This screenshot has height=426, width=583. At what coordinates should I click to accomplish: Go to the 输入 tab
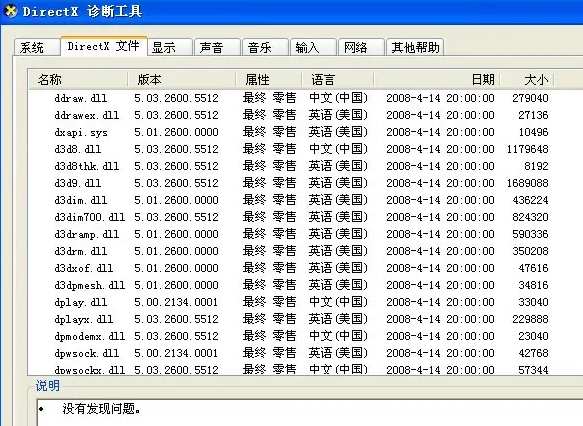pos(313,48)
